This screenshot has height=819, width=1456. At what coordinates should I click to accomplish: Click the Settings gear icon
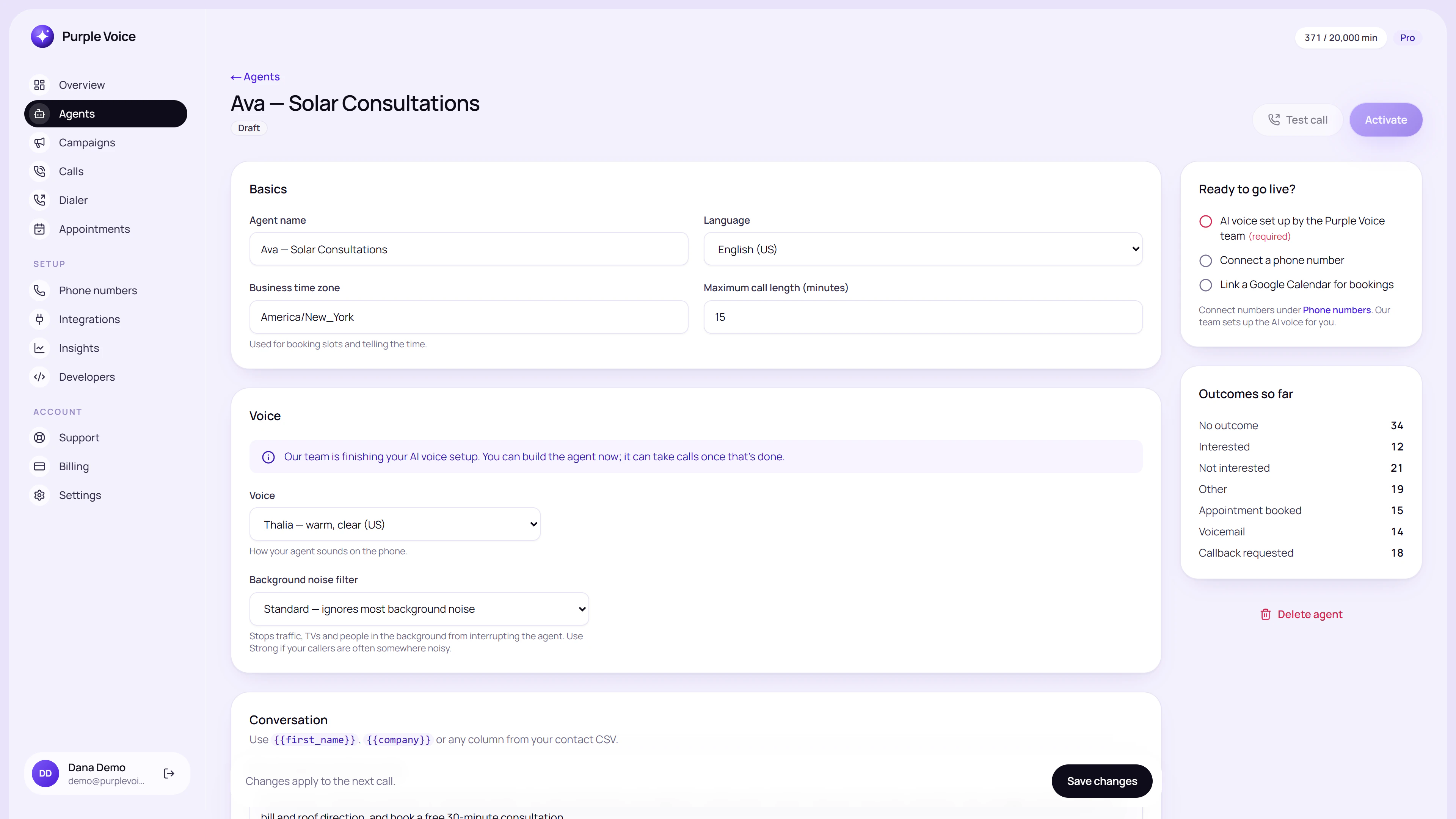(x=39, y=495)
